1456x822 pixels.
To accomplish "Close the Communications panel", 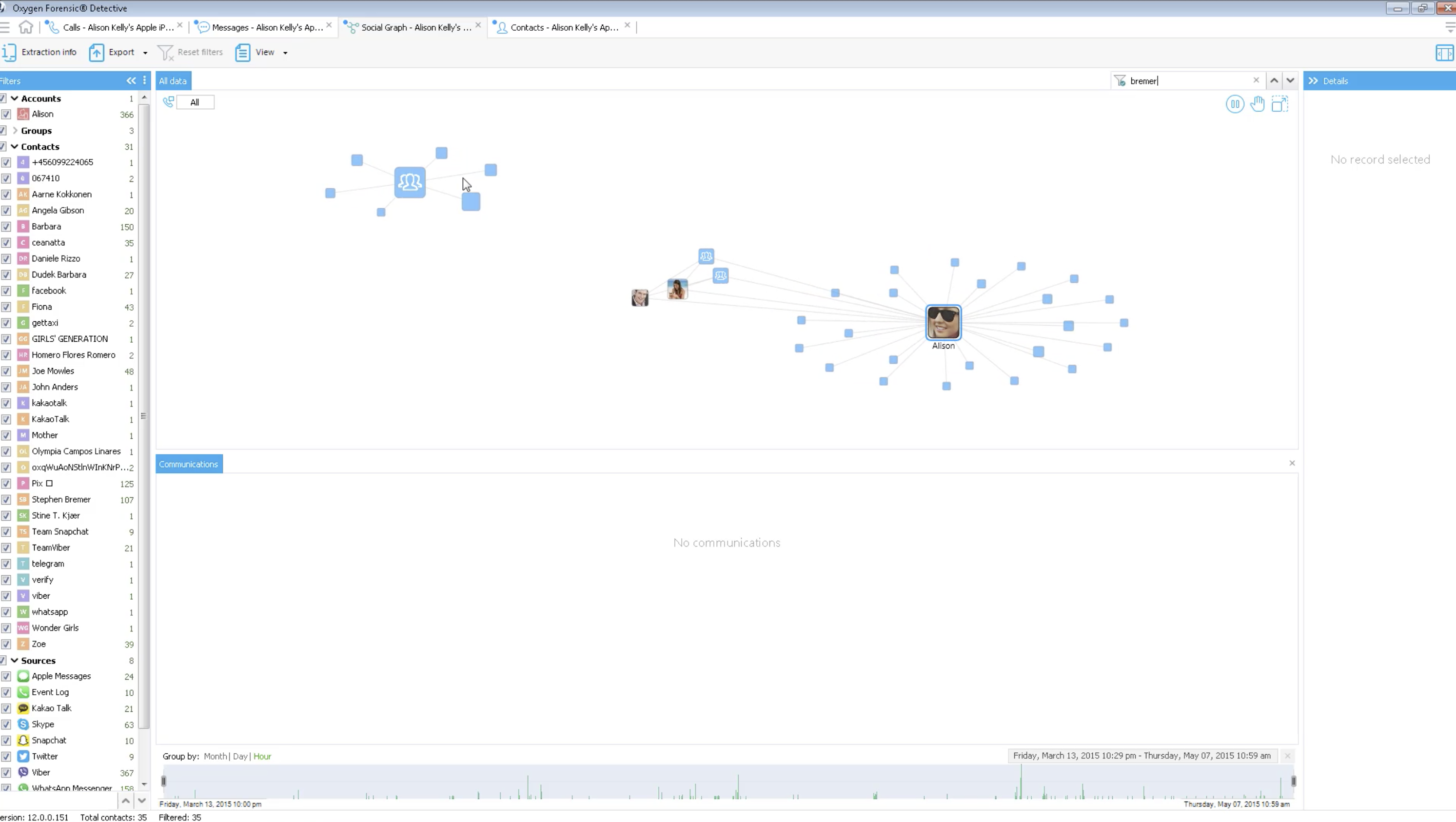I will [1292, 463].
